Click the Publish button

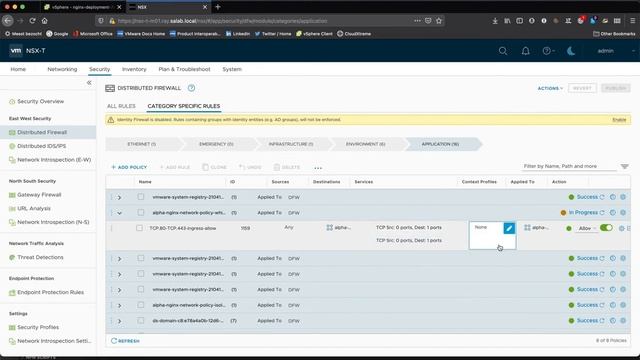(x=616, y=88)
